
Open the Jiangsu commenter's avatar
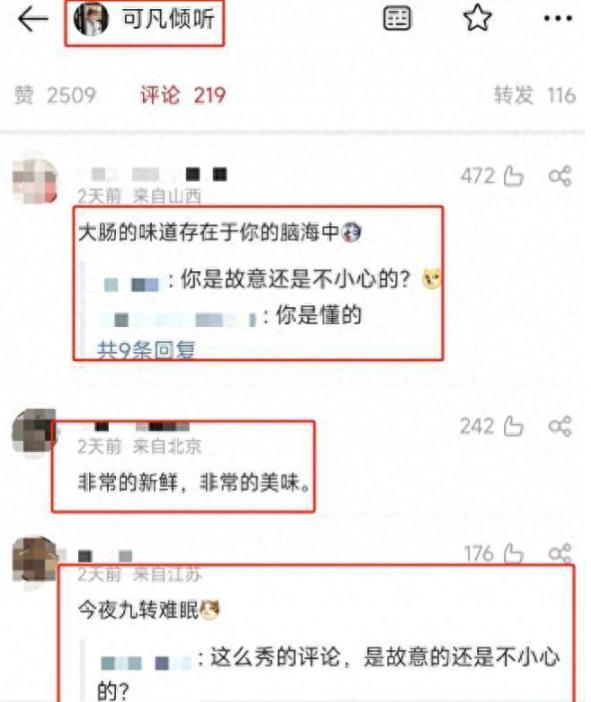[x=35, y=560]
